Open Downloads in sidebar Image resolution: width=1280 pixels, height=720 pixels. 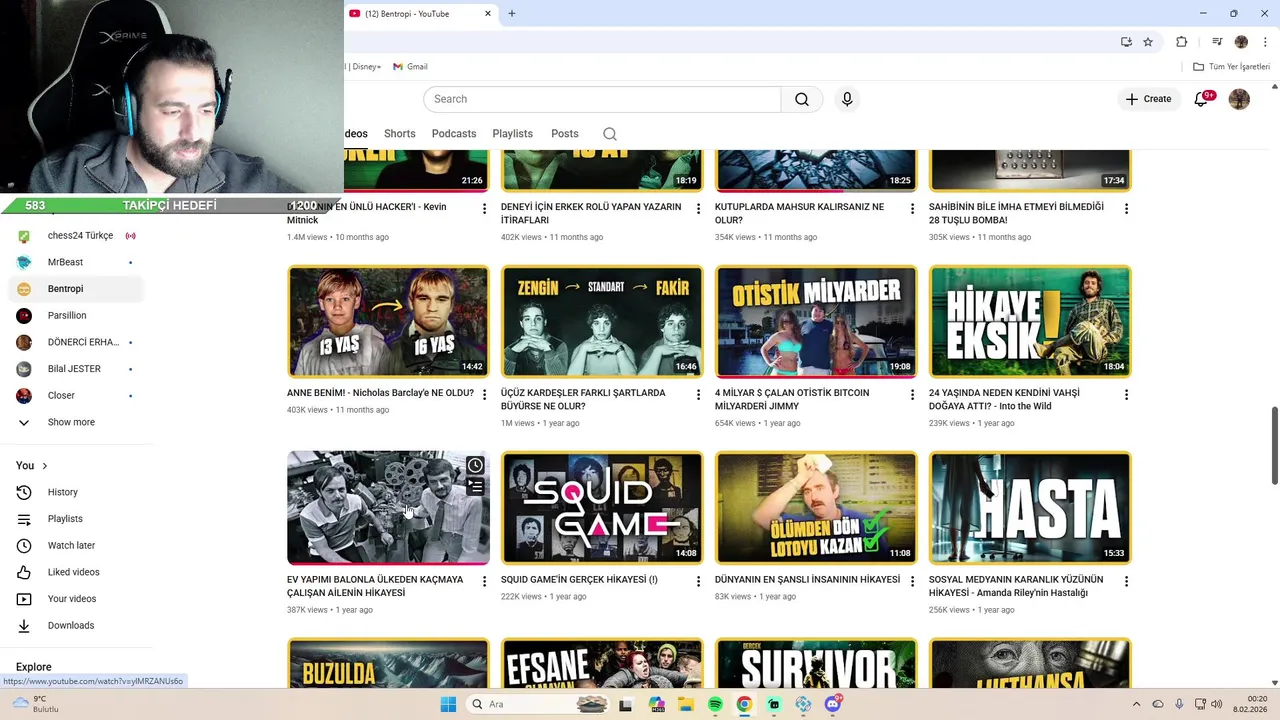pos(75,625)
